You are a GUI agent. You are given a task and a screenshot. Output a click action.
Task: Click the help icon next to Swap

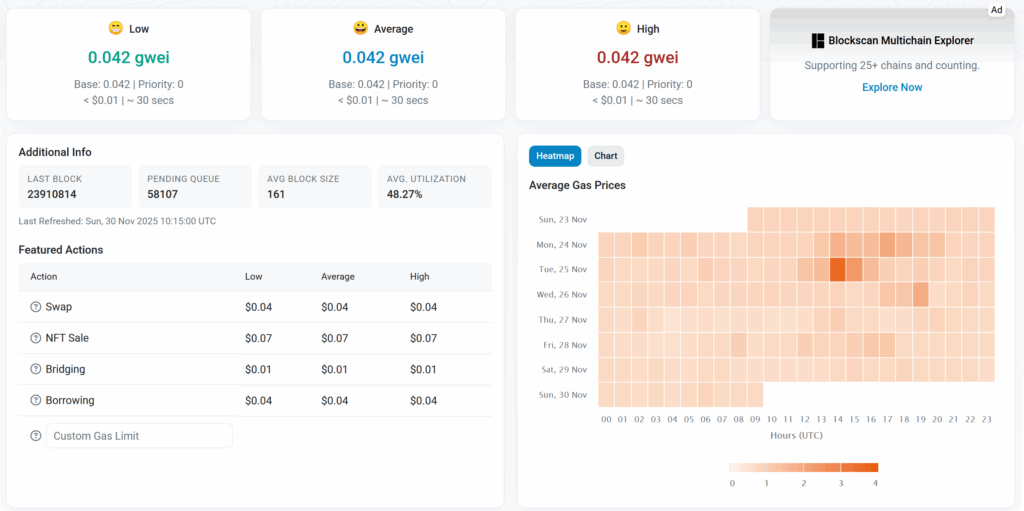pyautogui.click(x=36, y=307)
